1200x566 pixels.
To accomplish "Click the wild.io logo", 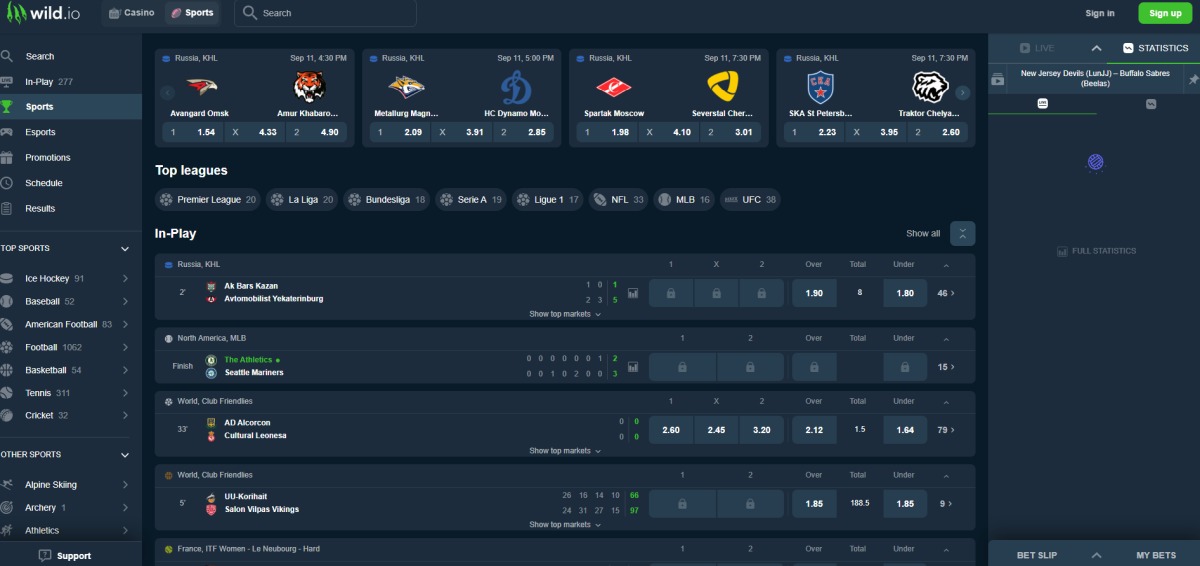I will tap(45, 13).
